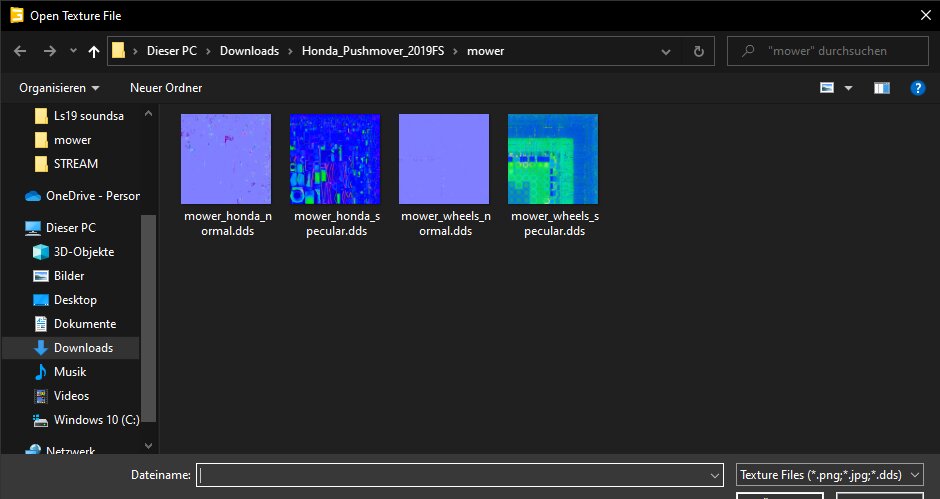Click Downloads in the breadcrumb path
This screenshot has height=499, width=940.
coord(249,50)
